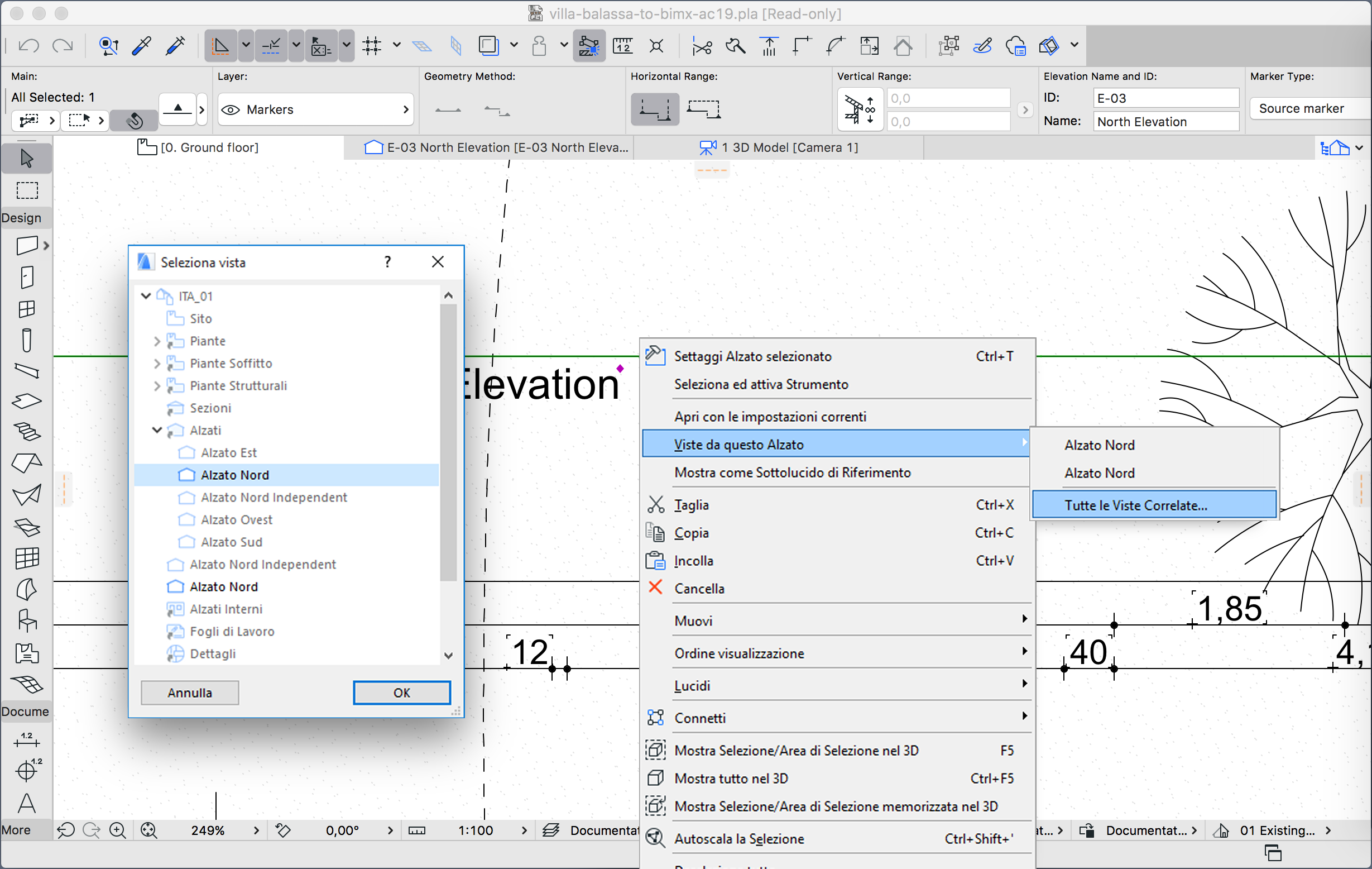The image size is (1372, 869).
Task: Select the Marquee tool
Action: point(26,190)
